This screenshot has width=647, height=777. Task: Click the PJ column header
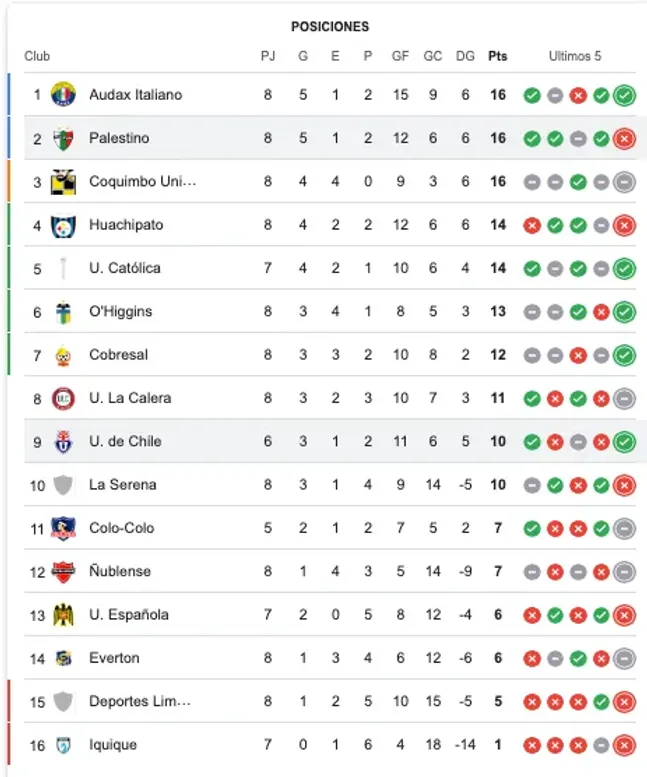pos(267,56)
